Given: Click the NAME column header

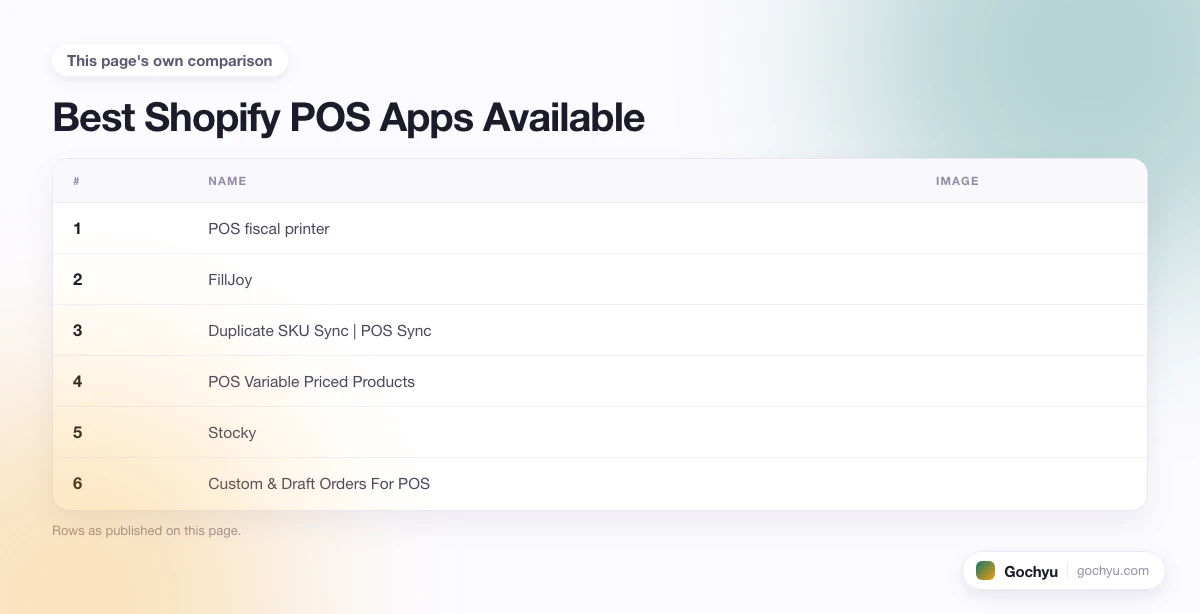Looking at the screenshot, I should coord(227,181).
